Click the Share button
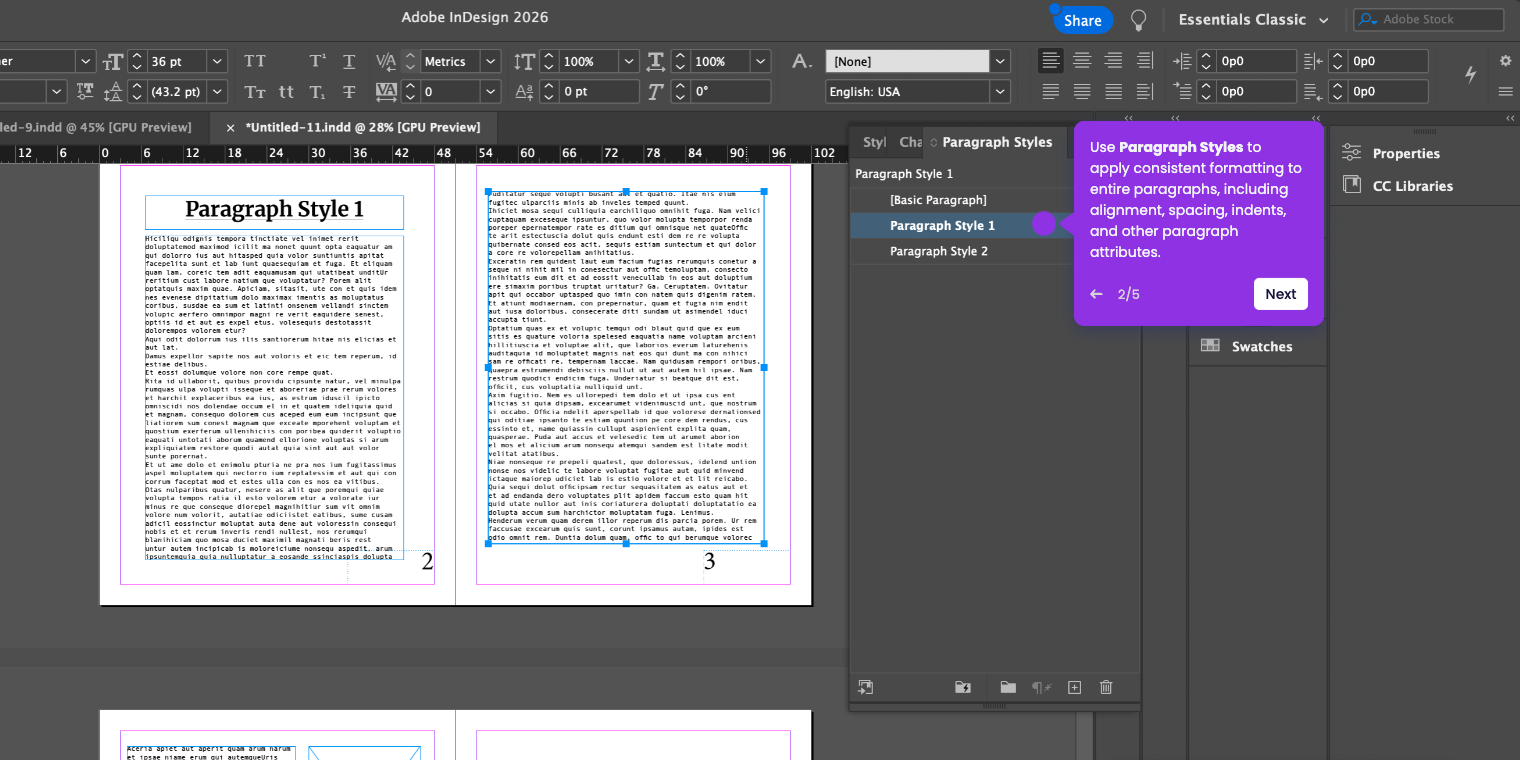 tap(1082, 20)
